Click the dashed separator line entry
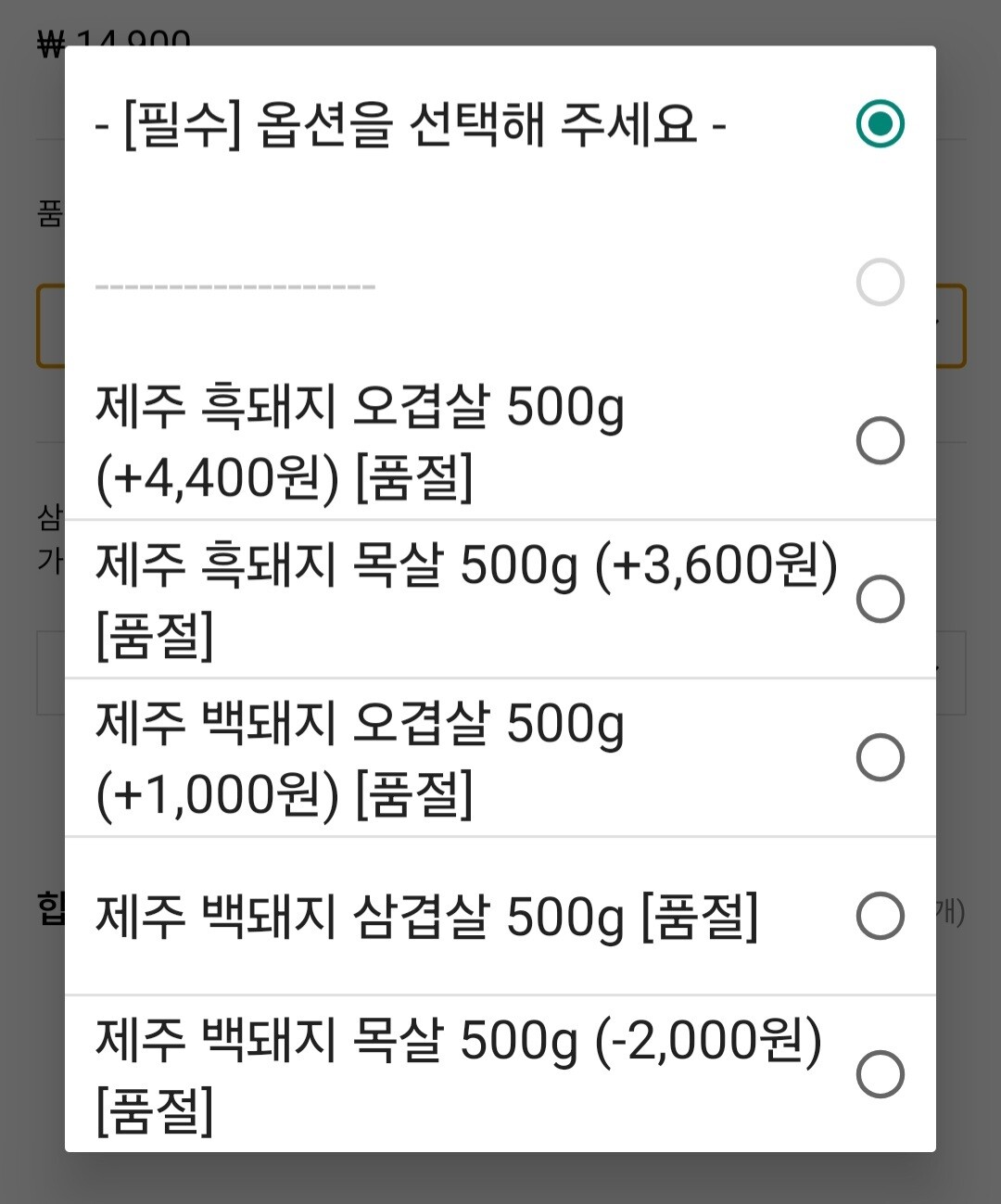 (x=235, y=285)
